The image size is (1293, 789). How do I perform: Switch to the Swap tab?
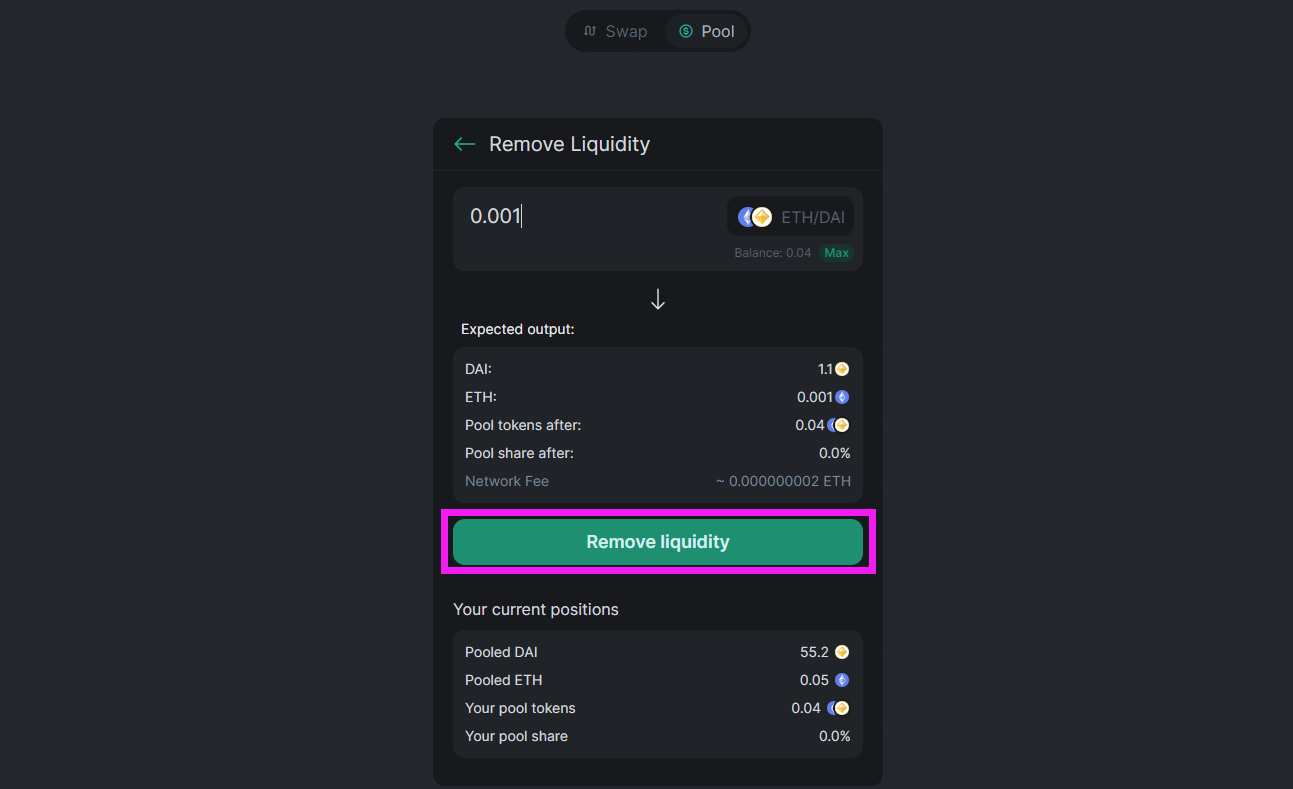pos(615,31)
